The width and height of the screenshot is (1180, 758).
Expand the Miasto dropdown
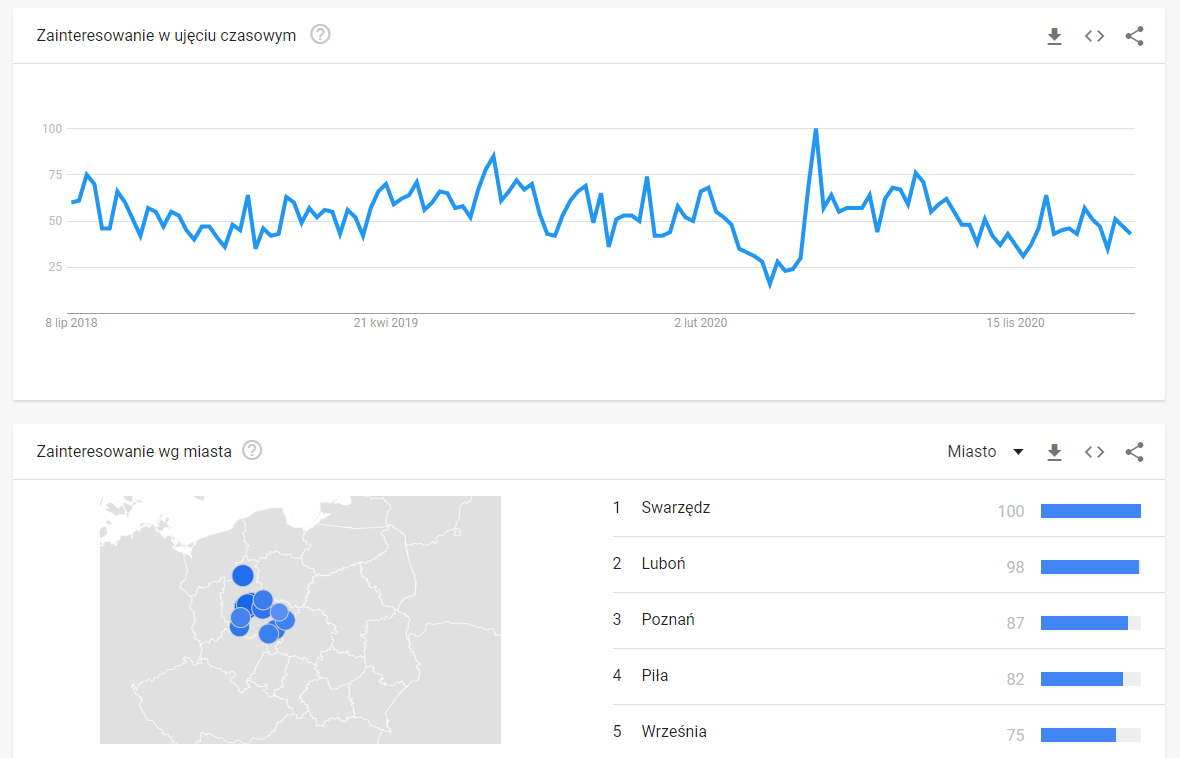(986, 452)
